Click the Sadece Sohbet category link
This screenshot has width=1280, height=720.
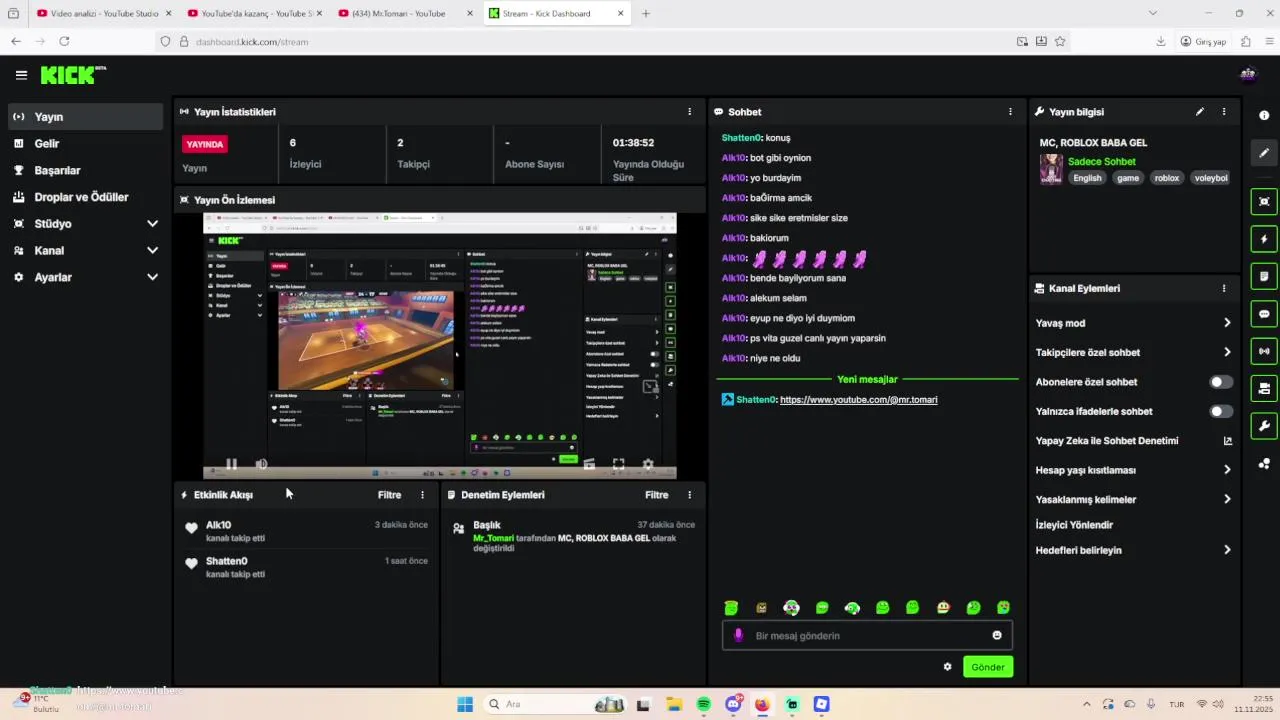tap(1101, 162)
